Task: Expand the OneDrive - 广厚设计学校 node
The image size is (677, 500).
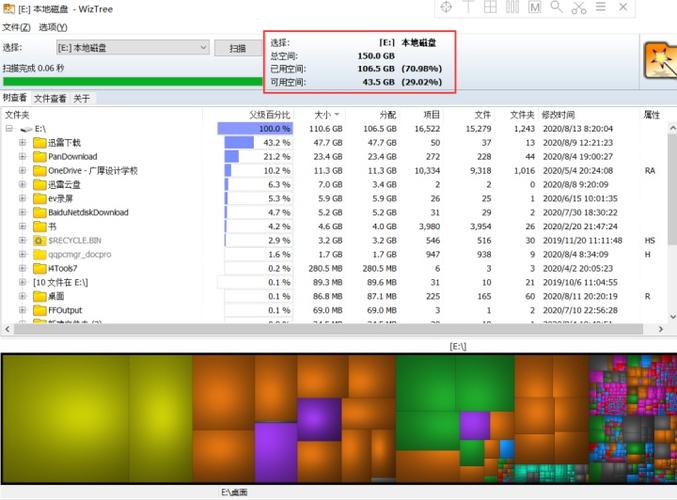Action: click(x=22, y=171)
